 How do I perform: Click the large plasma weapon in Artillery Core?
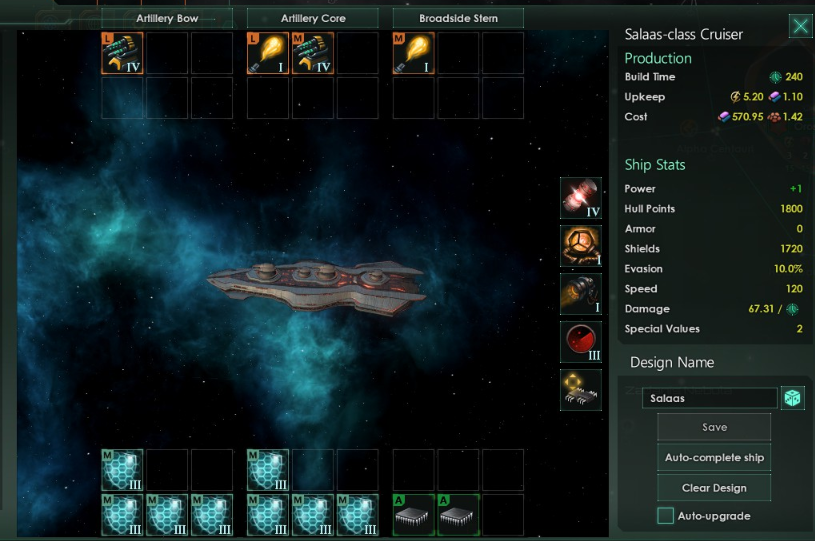coord(268,53)
